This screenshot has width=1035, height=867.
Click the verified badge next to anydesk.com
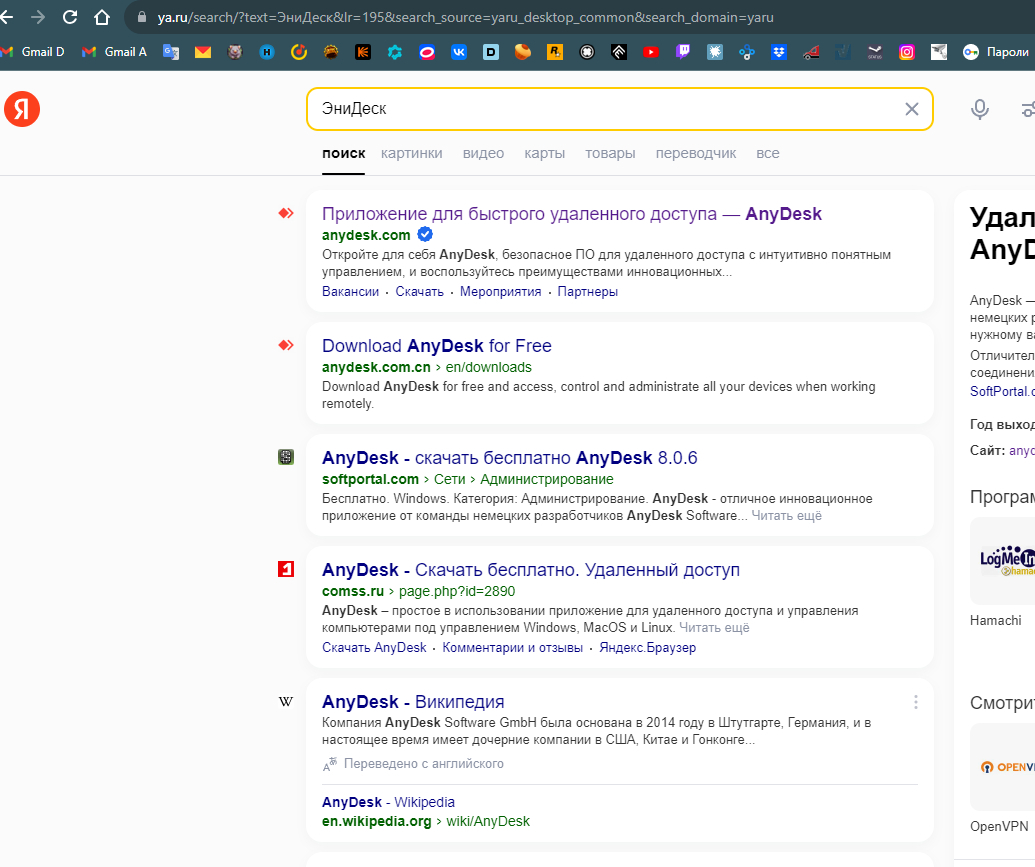point(425,234)
